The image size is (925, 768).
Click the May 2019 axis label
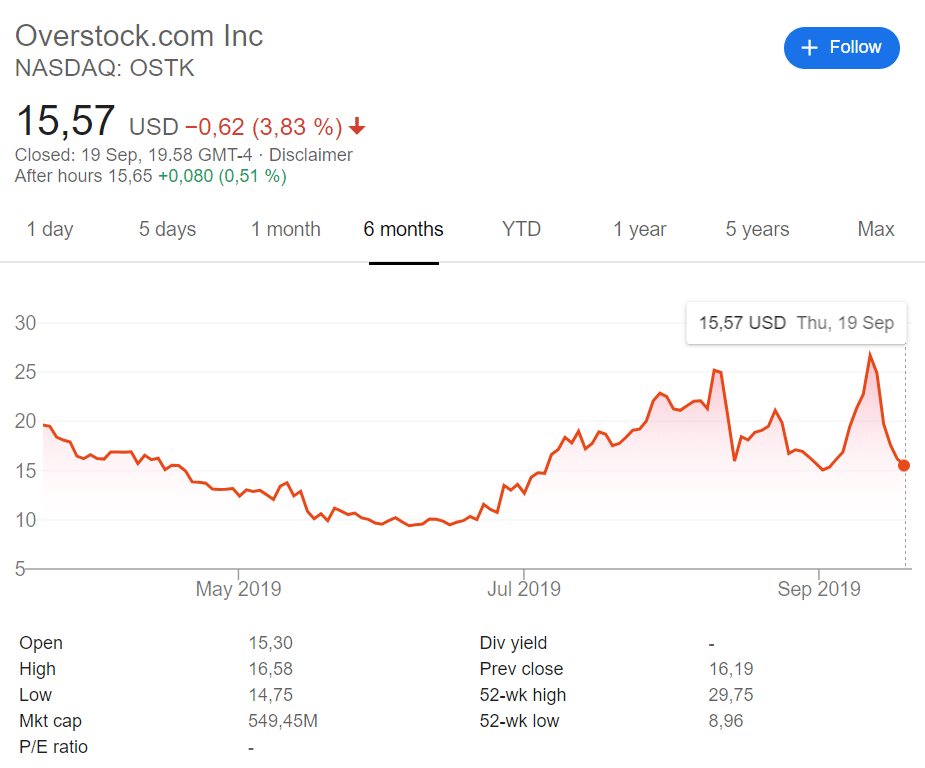pos(238,589)
